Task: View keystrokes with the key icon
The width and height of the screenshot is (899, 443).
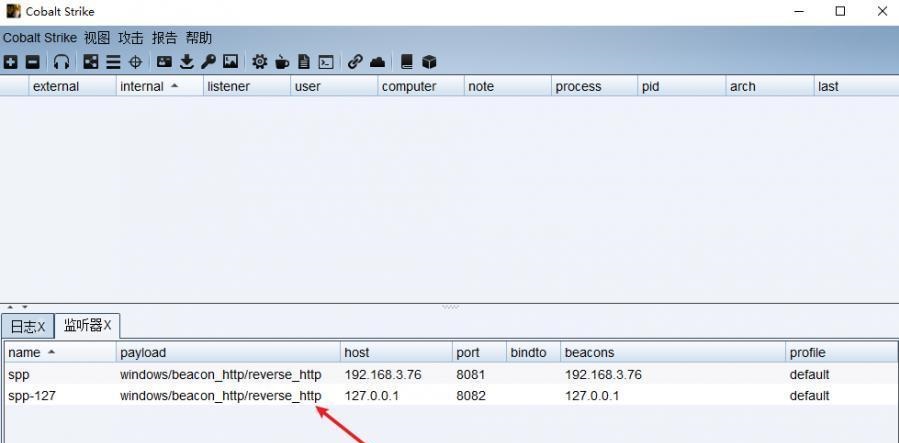Action: [208, 62]
